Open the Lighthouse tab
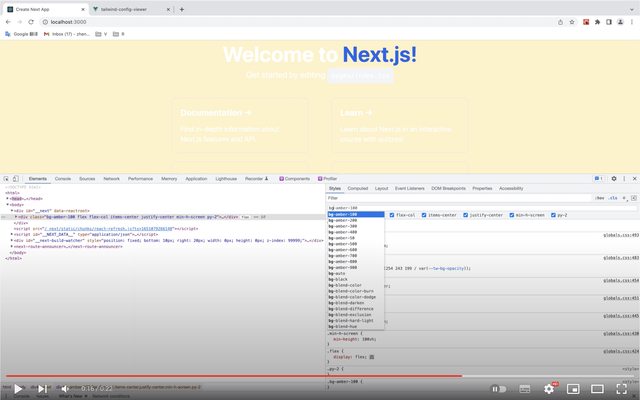640x400 pixels. click(x=226, y=179)
